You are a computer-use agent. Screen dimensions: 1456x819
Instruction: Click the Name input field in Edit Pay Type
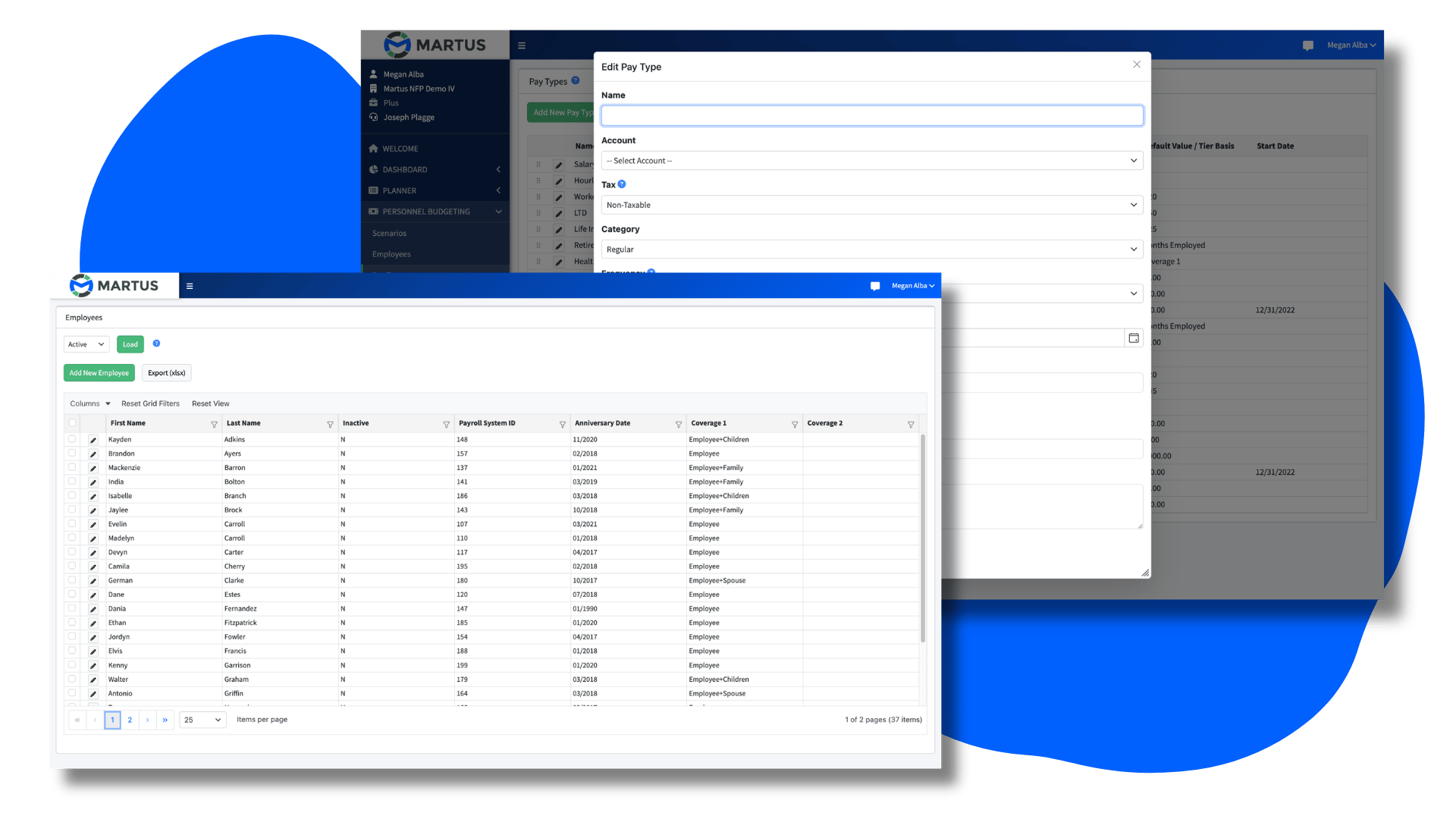[x=871, y=116]
